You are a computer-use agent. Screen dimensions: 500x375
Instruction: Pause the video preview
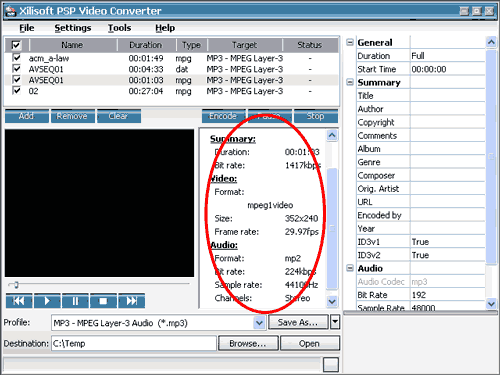coord(75,301)
